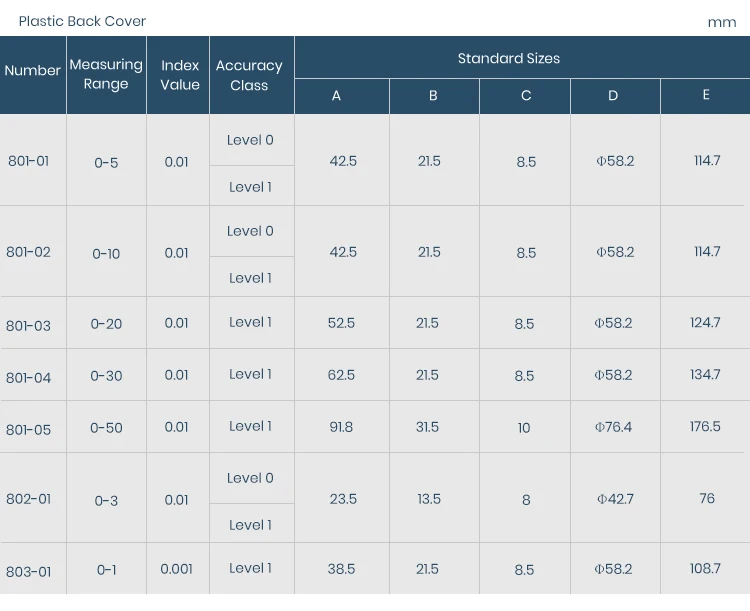Screen dimensions: 750x611
Task: Click the Number column header
Action: click(x=33, y=71)
